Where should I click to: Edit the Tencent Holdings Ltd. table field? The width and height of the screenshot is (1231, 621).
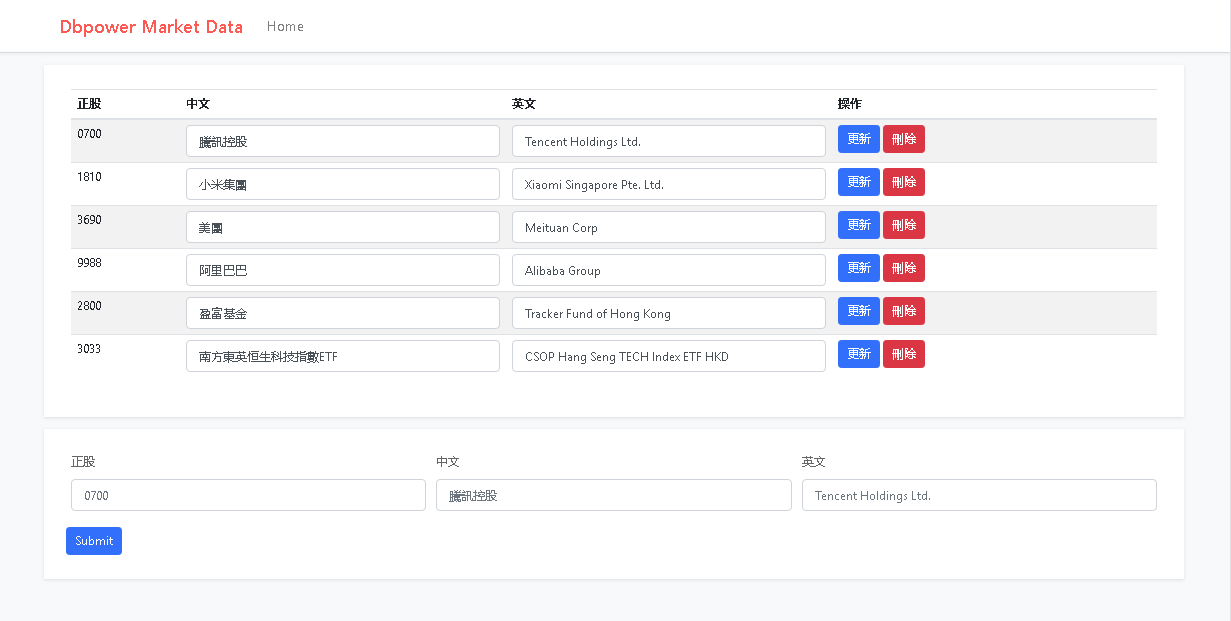pos(669,141)
